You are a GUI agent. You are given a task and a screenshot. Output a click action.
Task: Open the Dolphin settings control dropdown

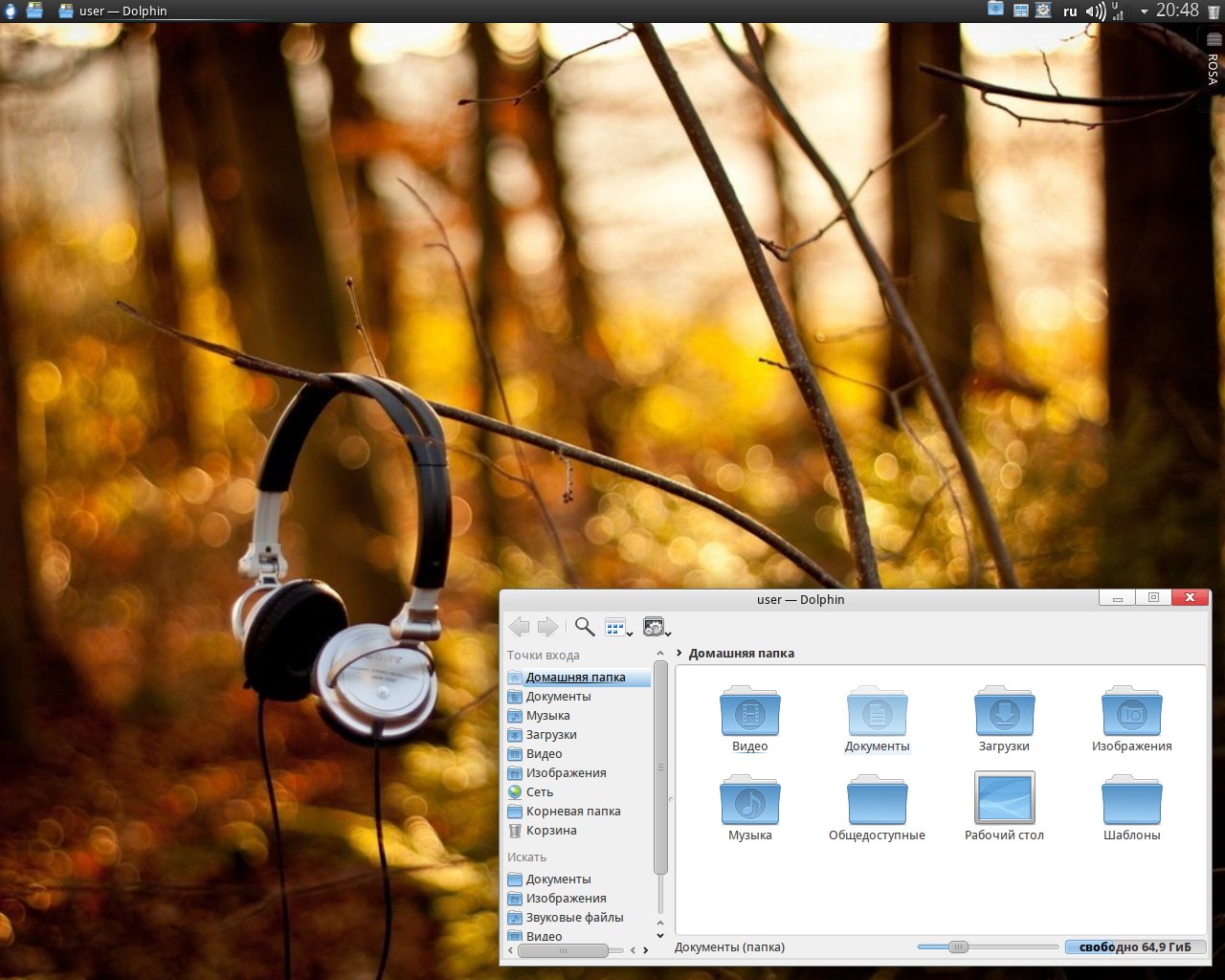pos(657,628)
